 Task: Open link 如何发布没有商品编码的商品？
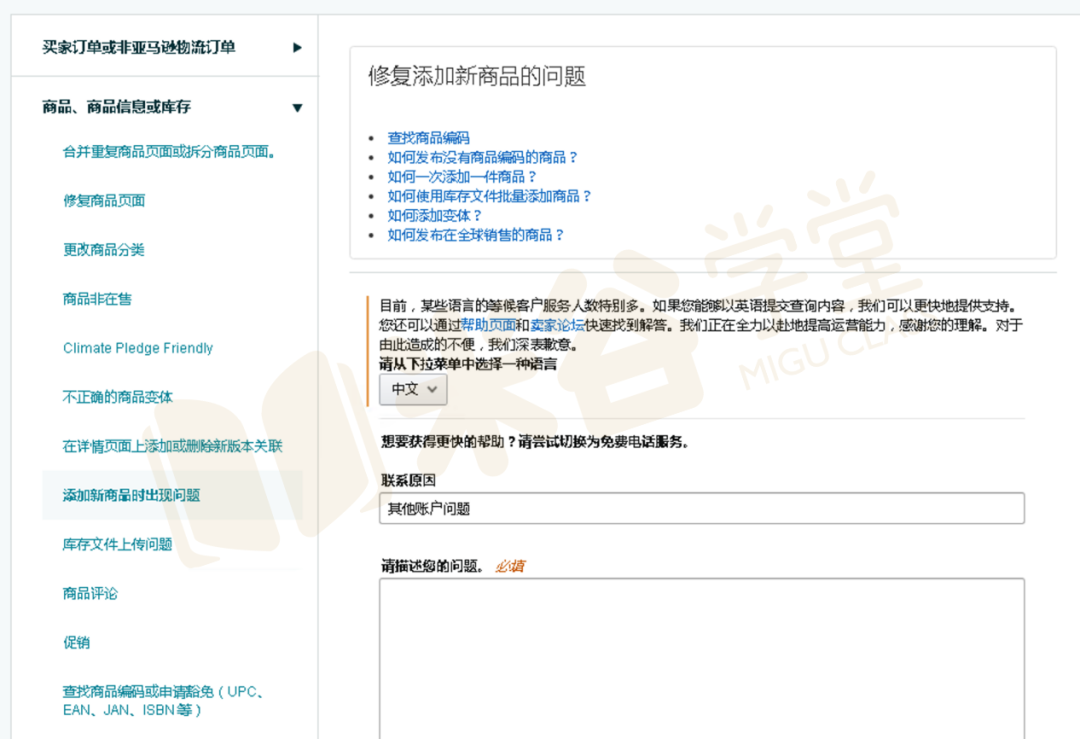[482, 157]
